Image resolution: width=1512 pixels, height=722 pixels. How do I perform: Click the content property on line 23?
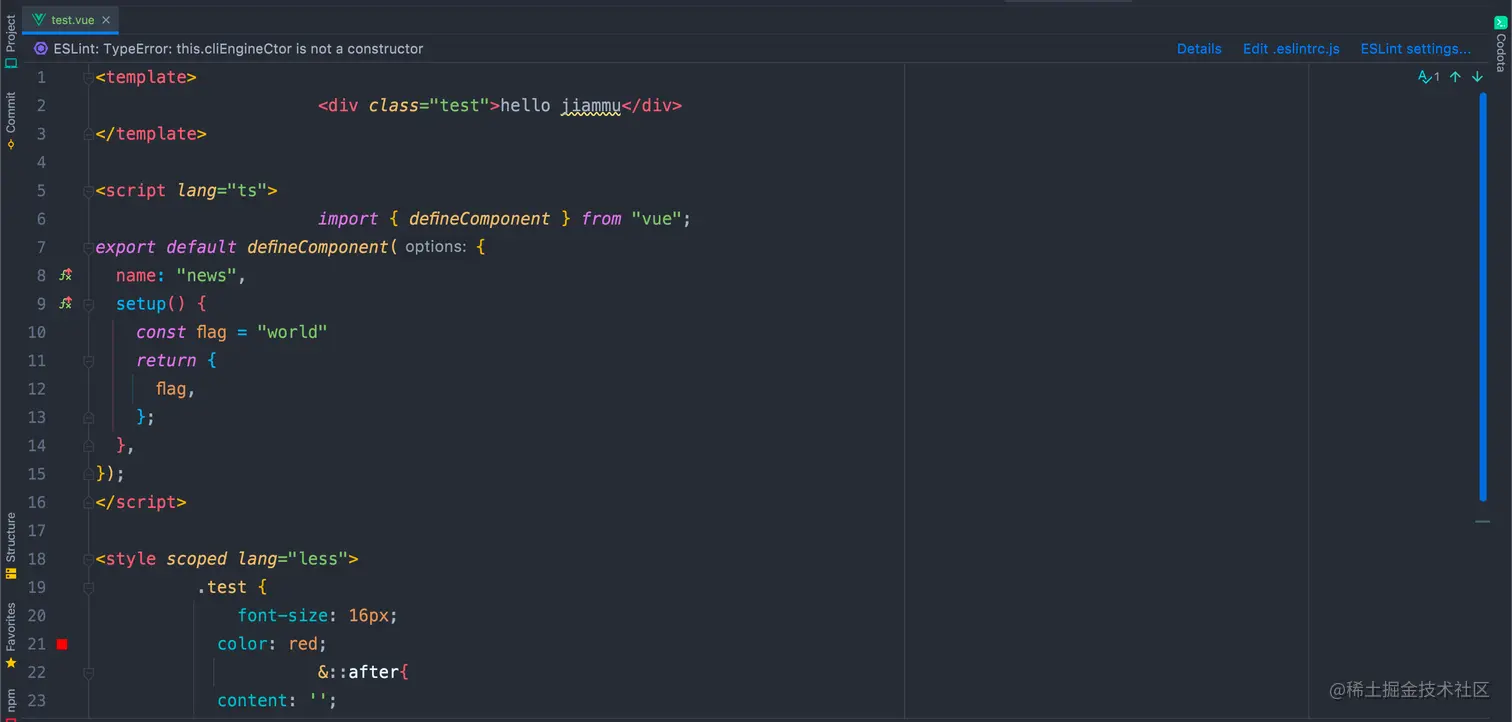pos(252,700)
